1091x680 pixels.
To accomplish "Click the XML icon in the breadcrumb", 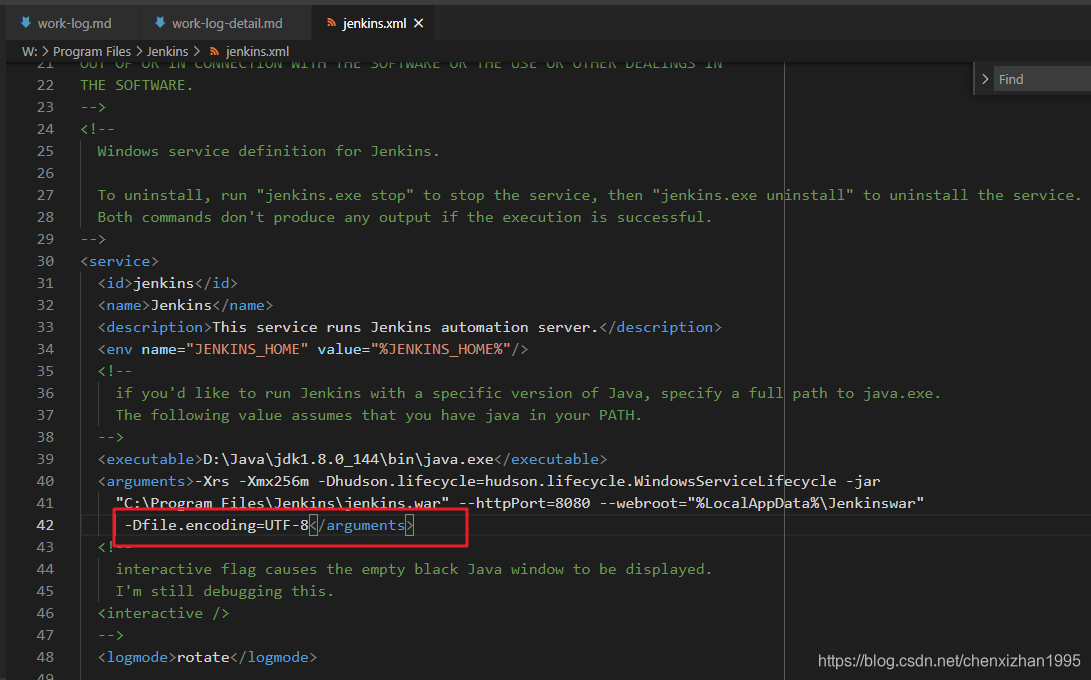I will coord(214,52).
